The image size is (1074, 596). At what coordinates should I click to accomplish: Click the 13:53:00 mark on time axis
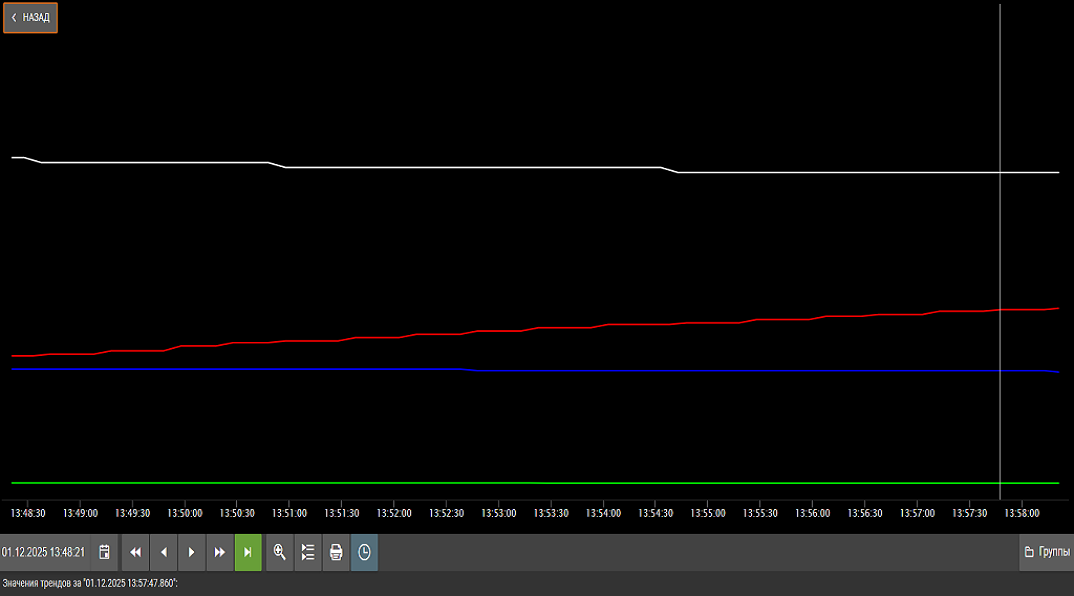point(498,513)
